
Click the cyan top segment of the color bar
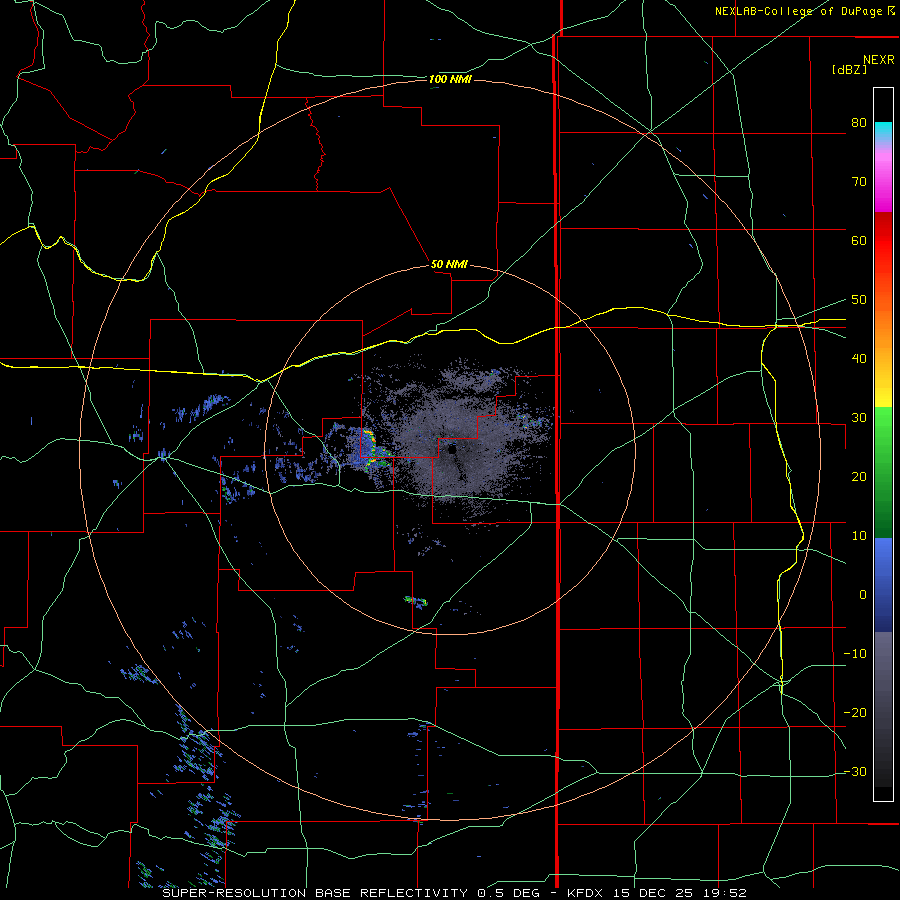click(883, 131)
